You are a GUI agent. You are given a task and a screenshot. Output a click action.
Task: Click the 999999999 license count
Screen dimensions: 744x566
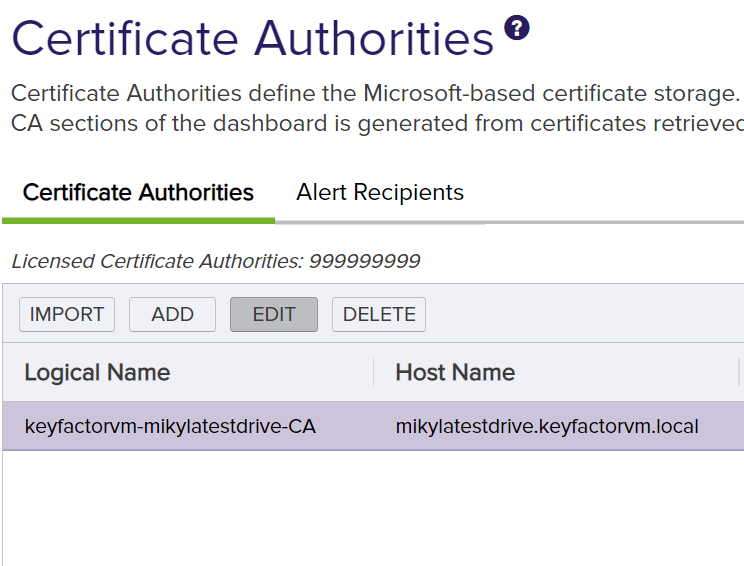tap(365, 262)
